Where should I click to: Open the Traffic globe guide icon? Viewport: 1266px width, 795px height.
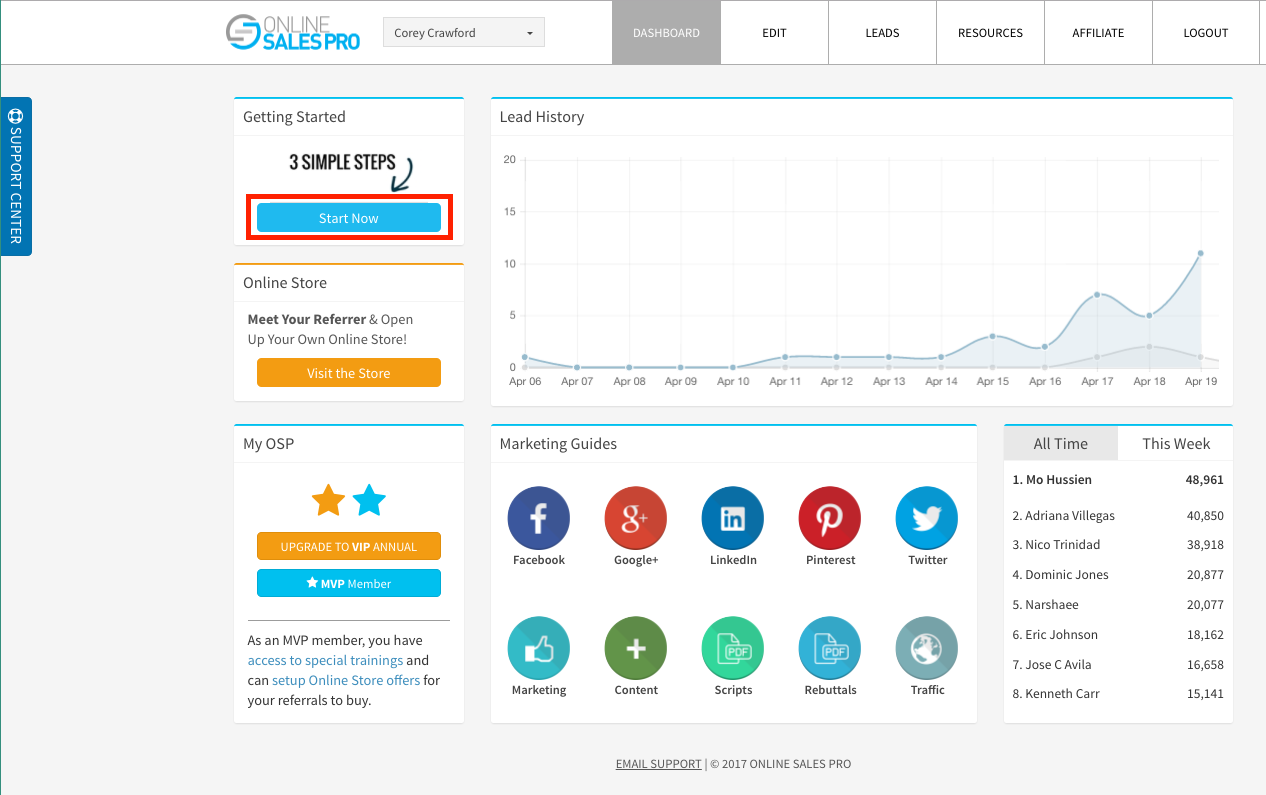coord(926,648)
